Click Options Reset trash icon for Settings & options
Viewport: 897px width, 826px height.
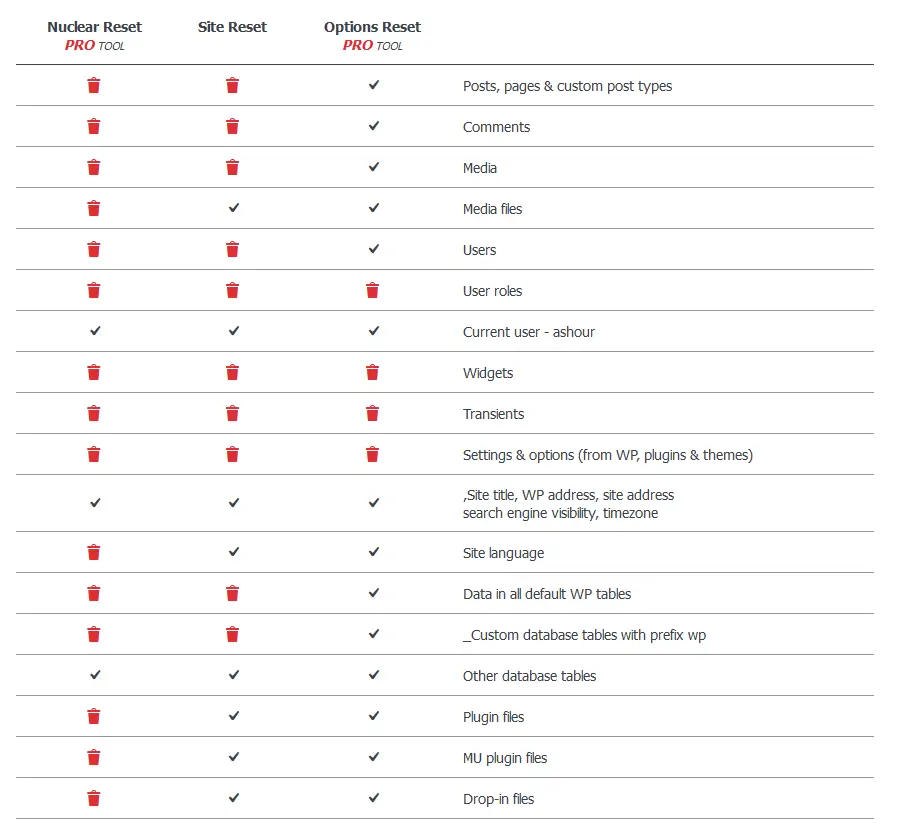pyautogui.click(x=373, y=455)
